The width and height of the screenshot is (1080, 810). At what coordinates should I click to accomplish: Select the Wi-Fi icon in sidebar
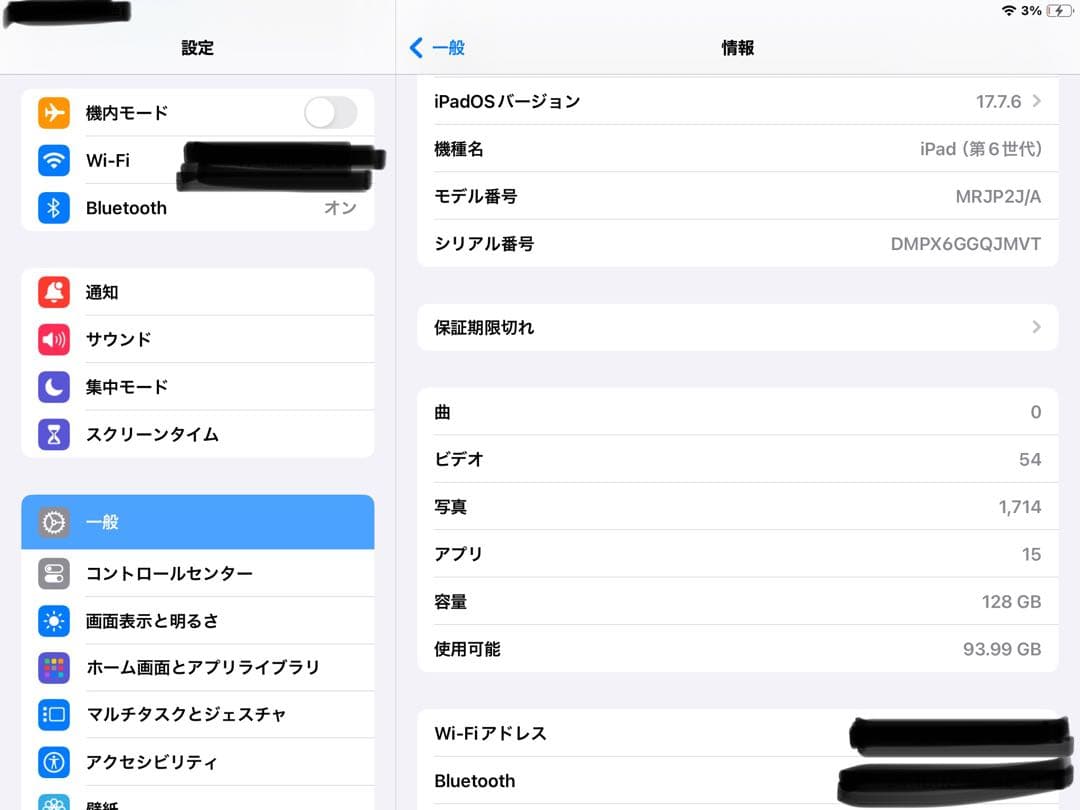pyautogui.click(x=54, y=160)
